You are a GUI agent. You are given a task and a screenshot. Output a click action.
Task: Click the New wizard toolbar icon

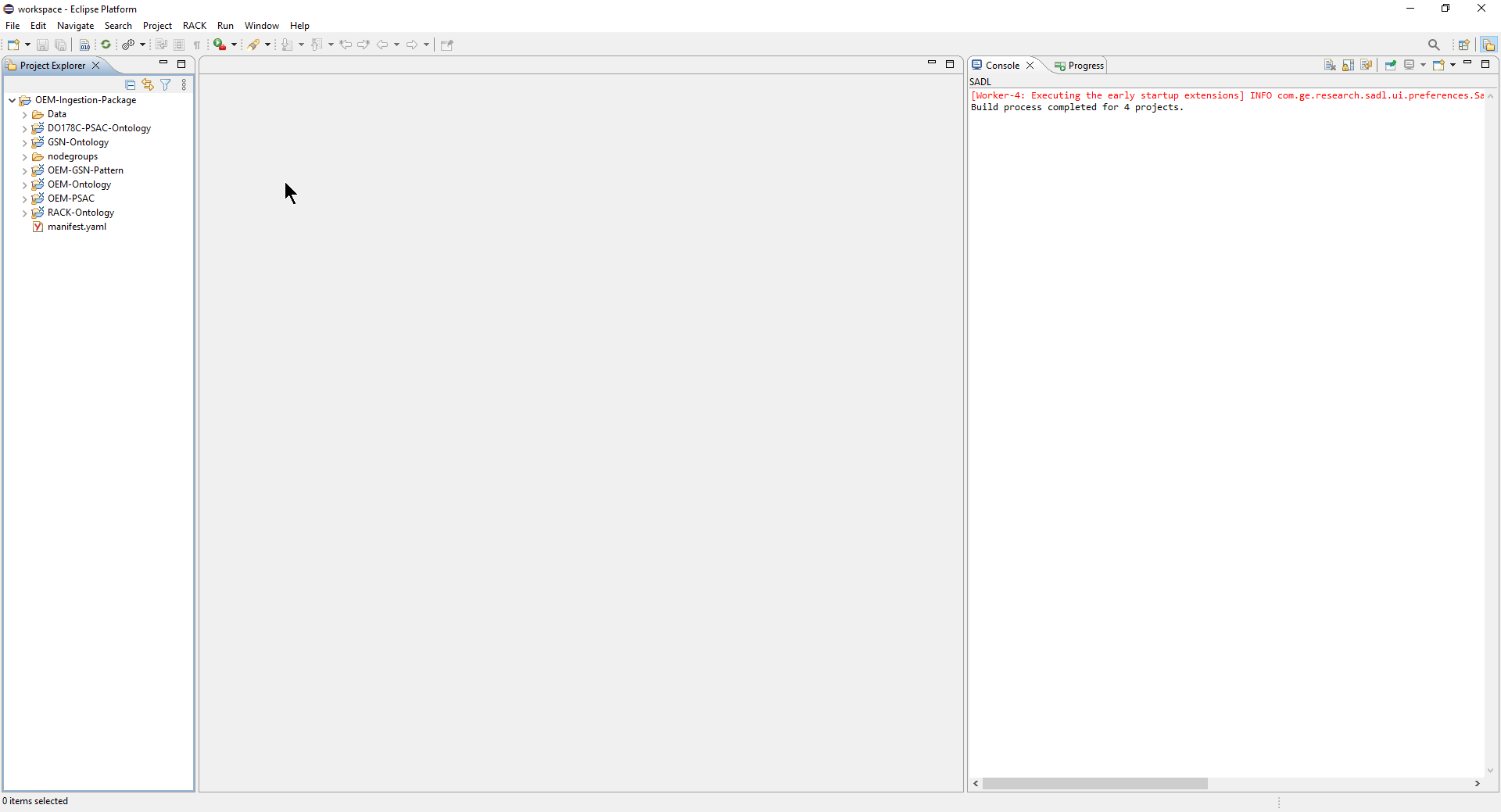13,45
